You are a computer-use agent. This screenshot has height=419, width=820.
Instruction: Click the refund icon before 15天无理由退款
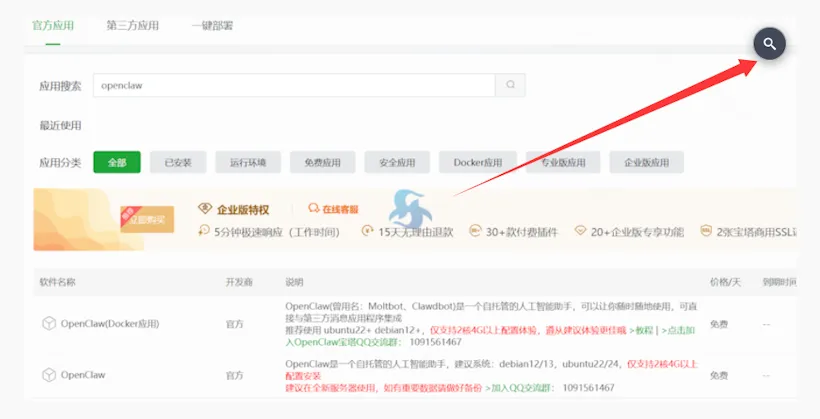pyautogui.click(x=368, y=231)
